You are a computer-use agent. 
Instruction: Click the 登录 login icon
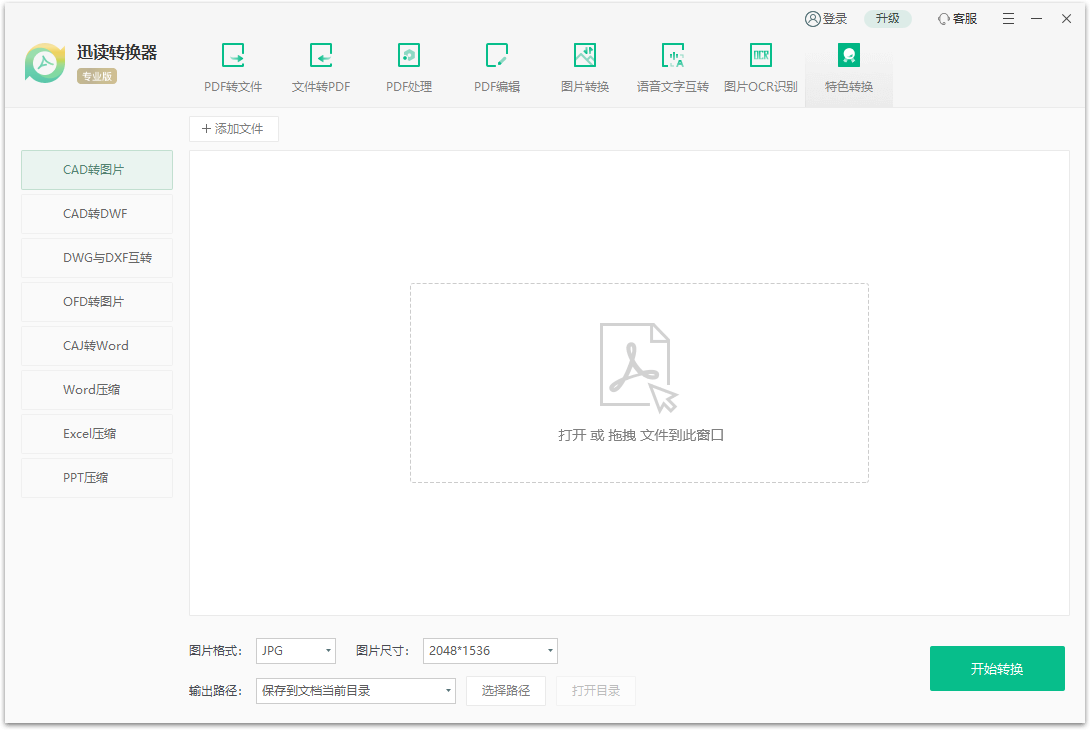tap(824, 18)
